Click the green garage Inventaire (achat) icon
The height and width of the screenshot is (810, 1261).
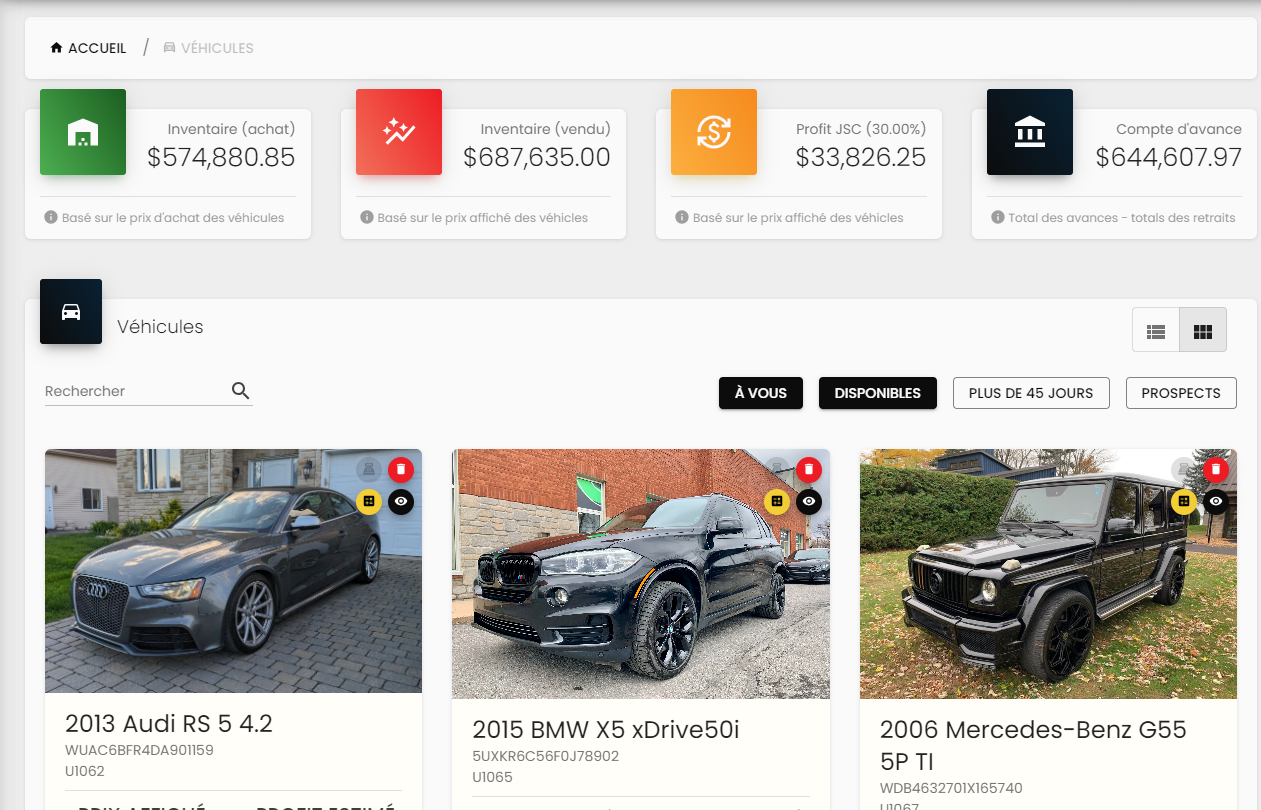point(83,132)
